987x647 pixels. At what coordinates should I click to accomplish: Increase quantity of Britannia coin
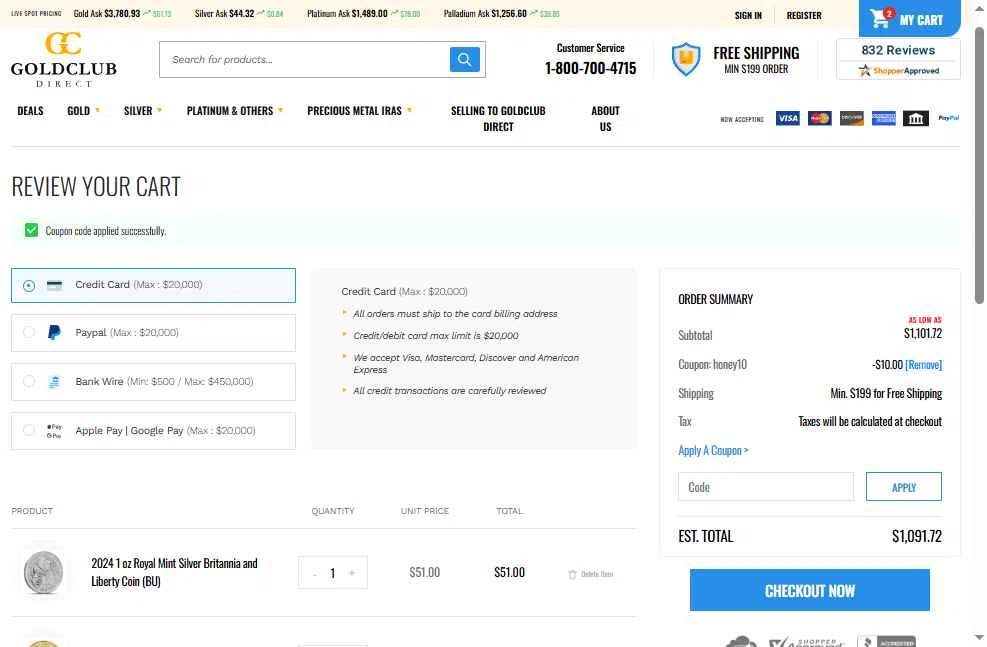click(x=352, y=573)
